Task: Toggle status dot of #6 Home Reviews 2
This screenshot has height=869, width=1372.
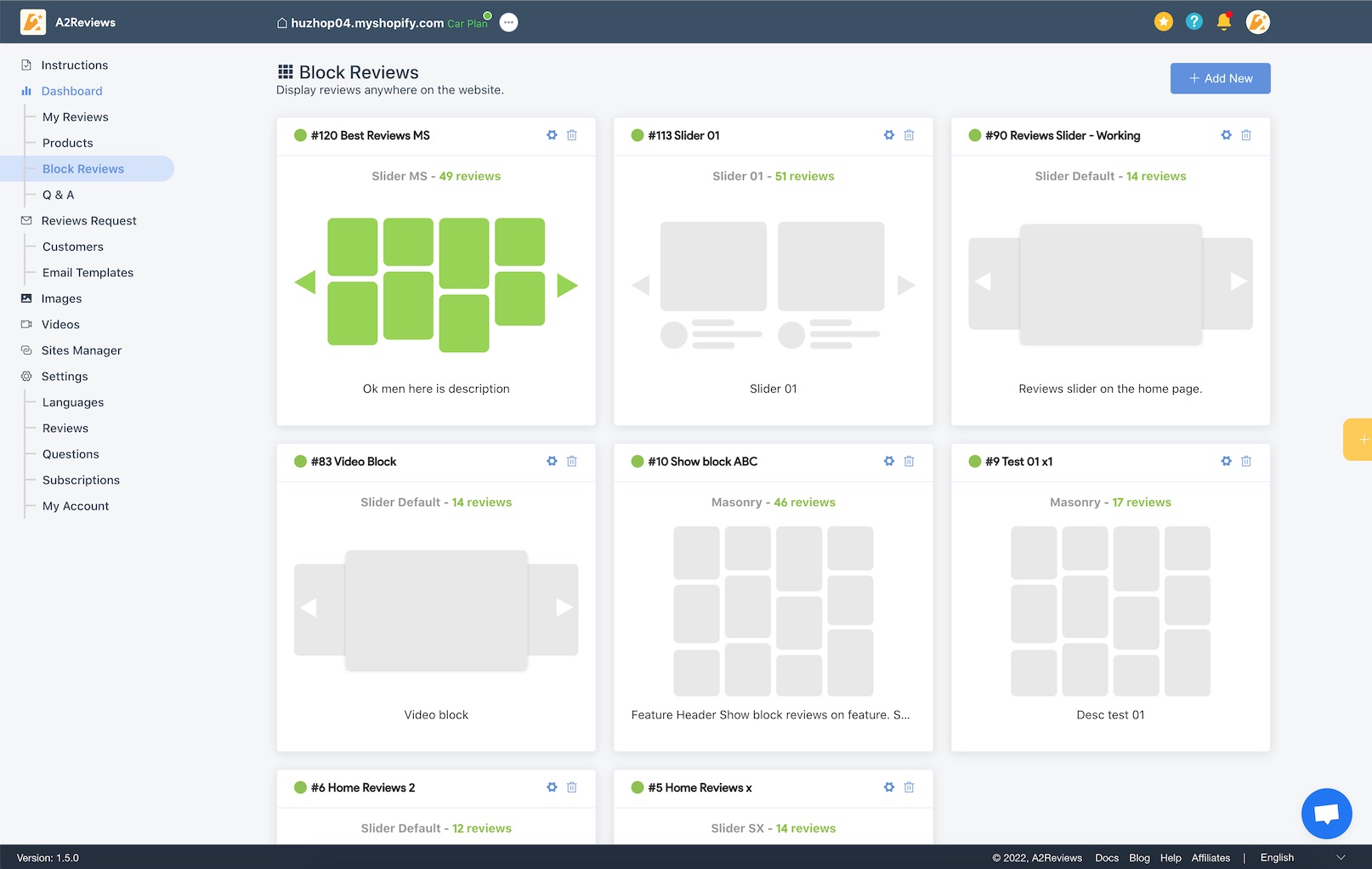Action: [x=300, y=787]
